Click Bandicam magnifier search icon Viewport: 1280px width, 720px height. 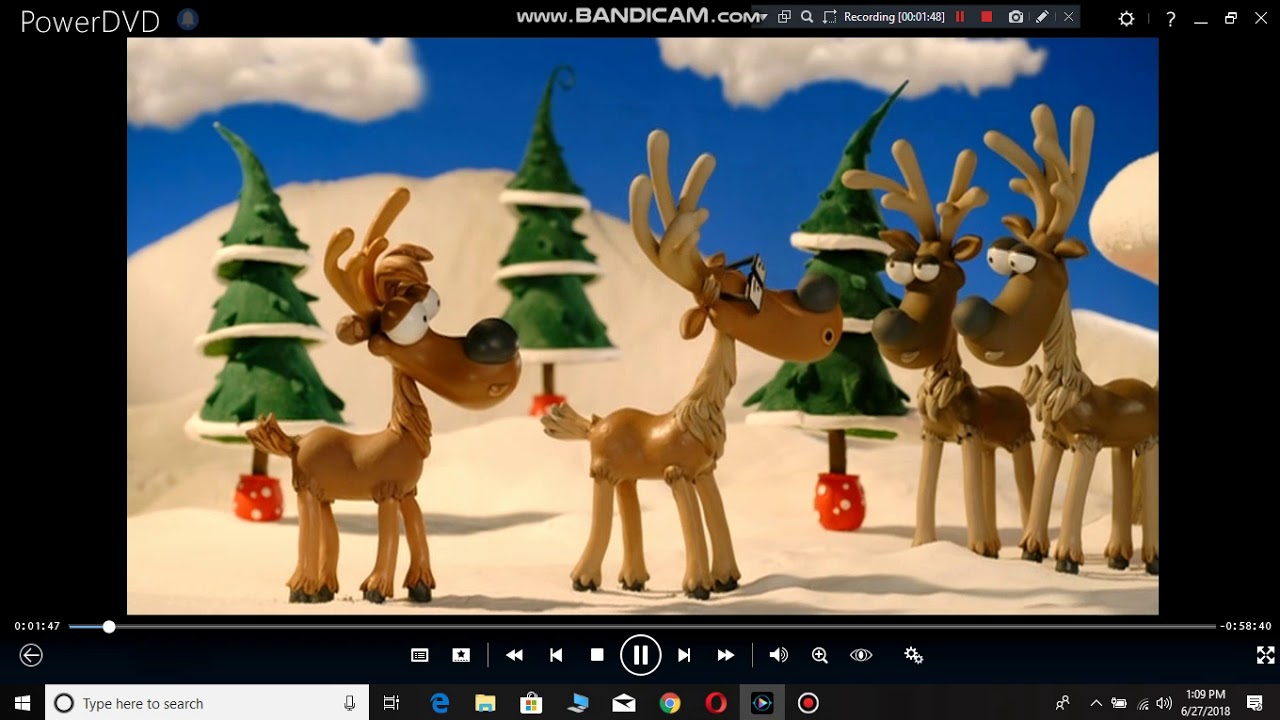807,17
